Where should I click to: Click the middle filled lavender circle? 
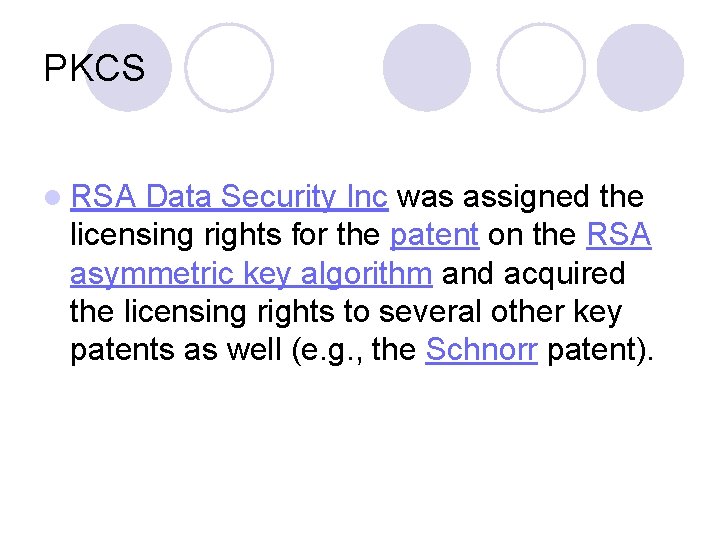(x=426, y=67)
